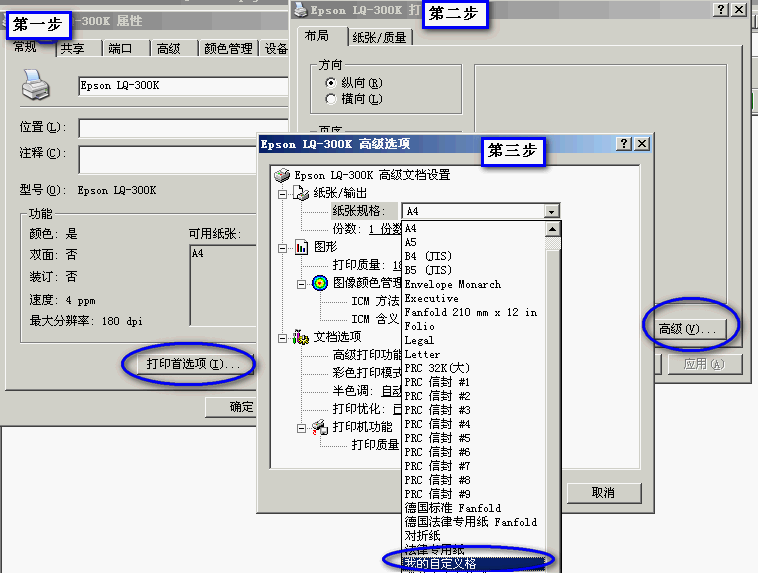Select Legal paper size
Viewport: 758px width, 573px height.
coord(474,340)
